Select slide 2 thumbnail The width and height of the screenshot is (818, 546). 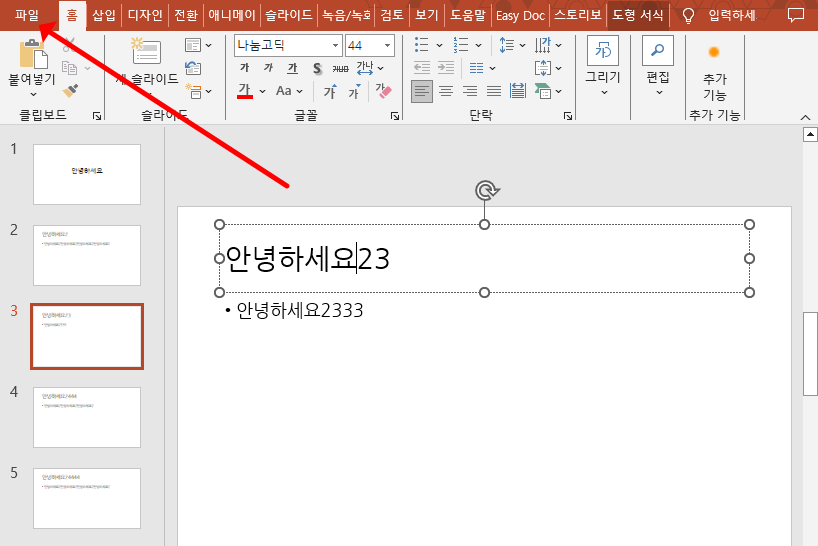pos(87,255)
